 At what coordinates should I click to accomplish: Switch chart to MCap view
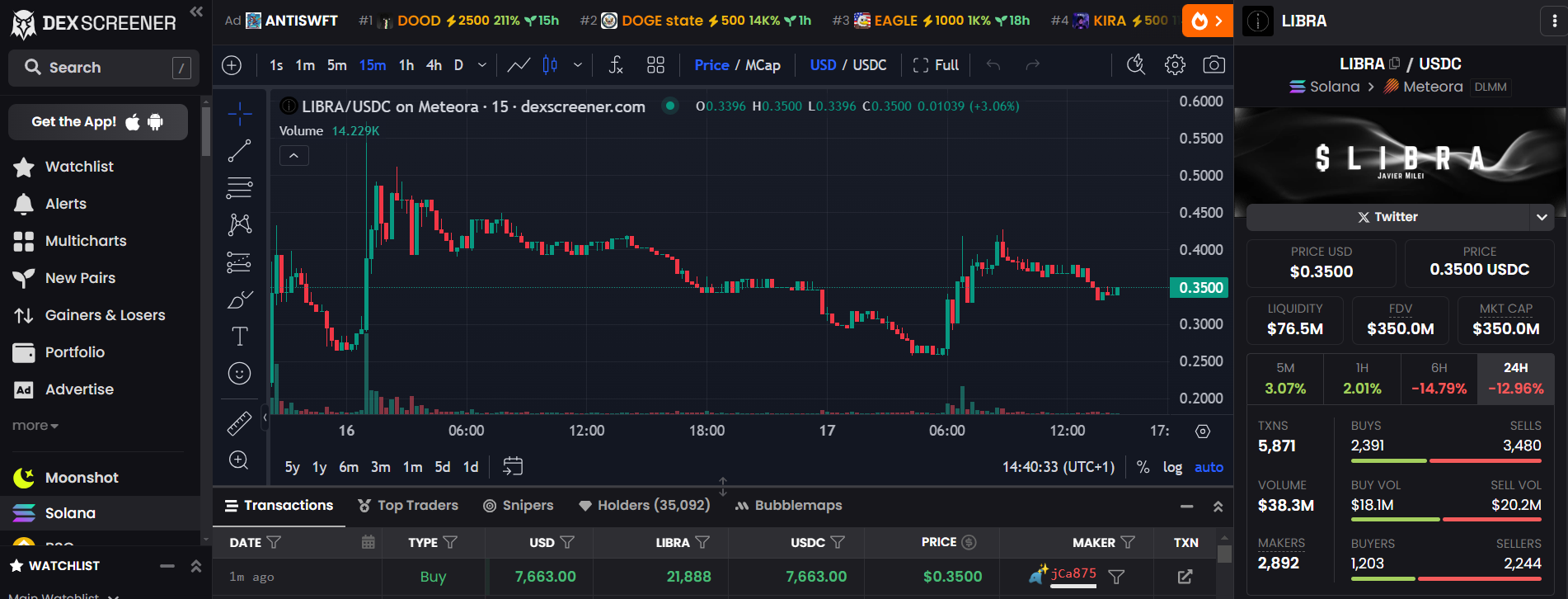pos(763,65)
